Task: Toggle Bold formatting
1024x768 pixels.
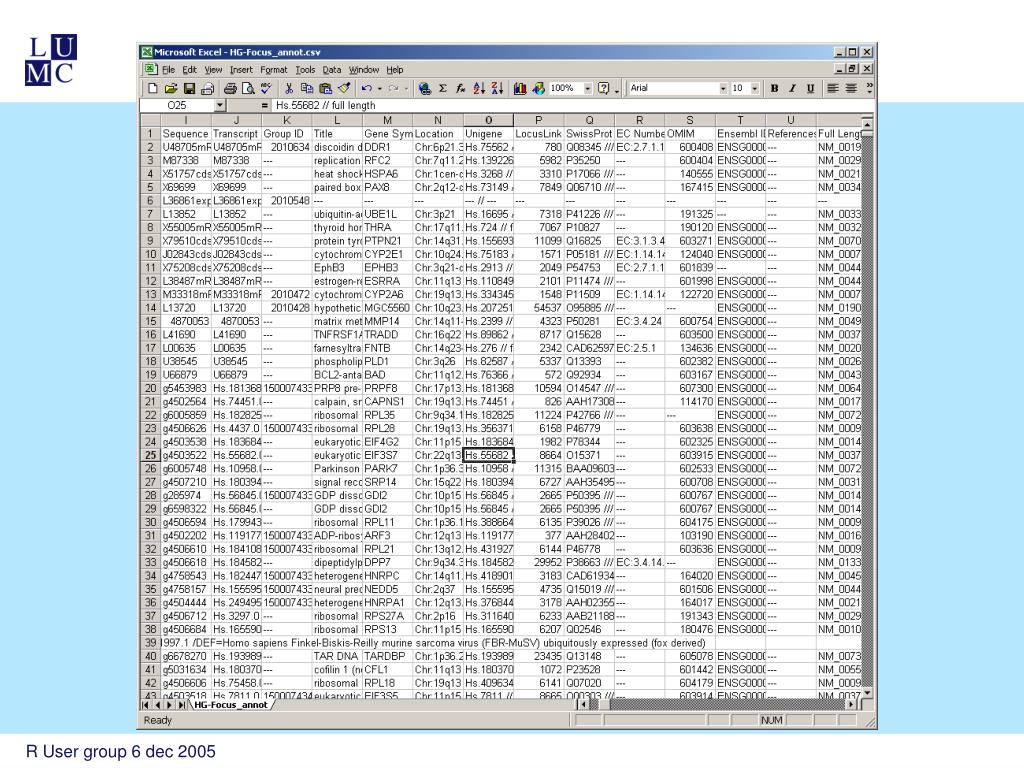Action: (x=774, y=88)
